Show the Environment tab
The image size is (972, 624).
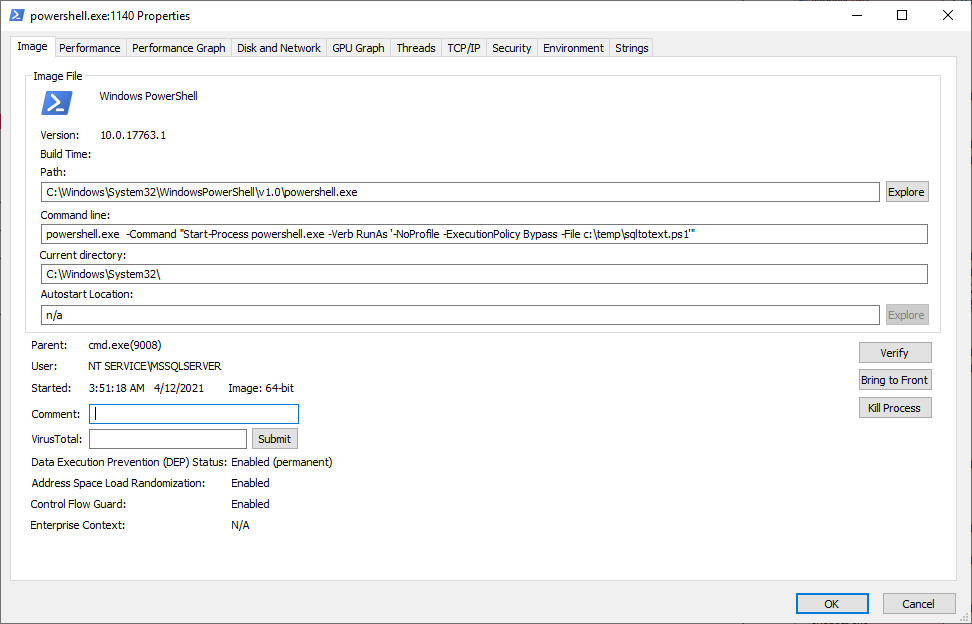tap(573, 48)
